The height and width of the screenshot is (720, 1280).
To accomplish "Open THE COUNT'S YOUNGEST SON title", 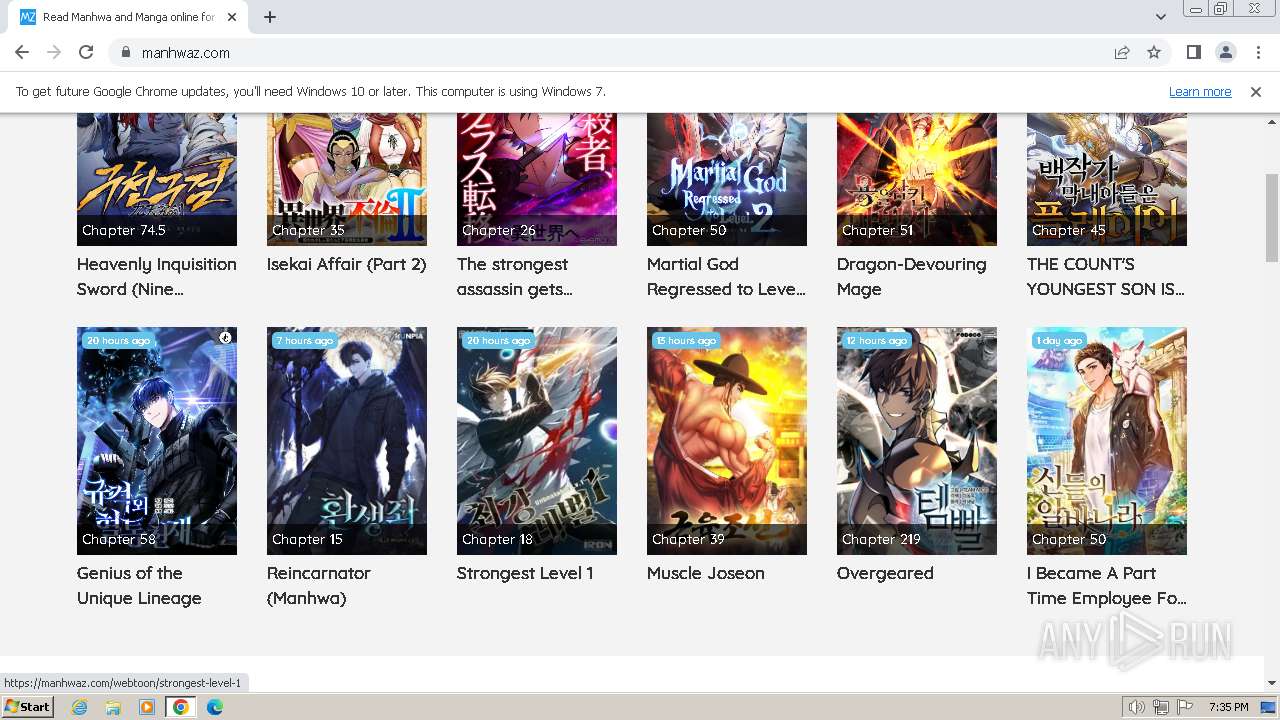I will [x=1106, y=277].
